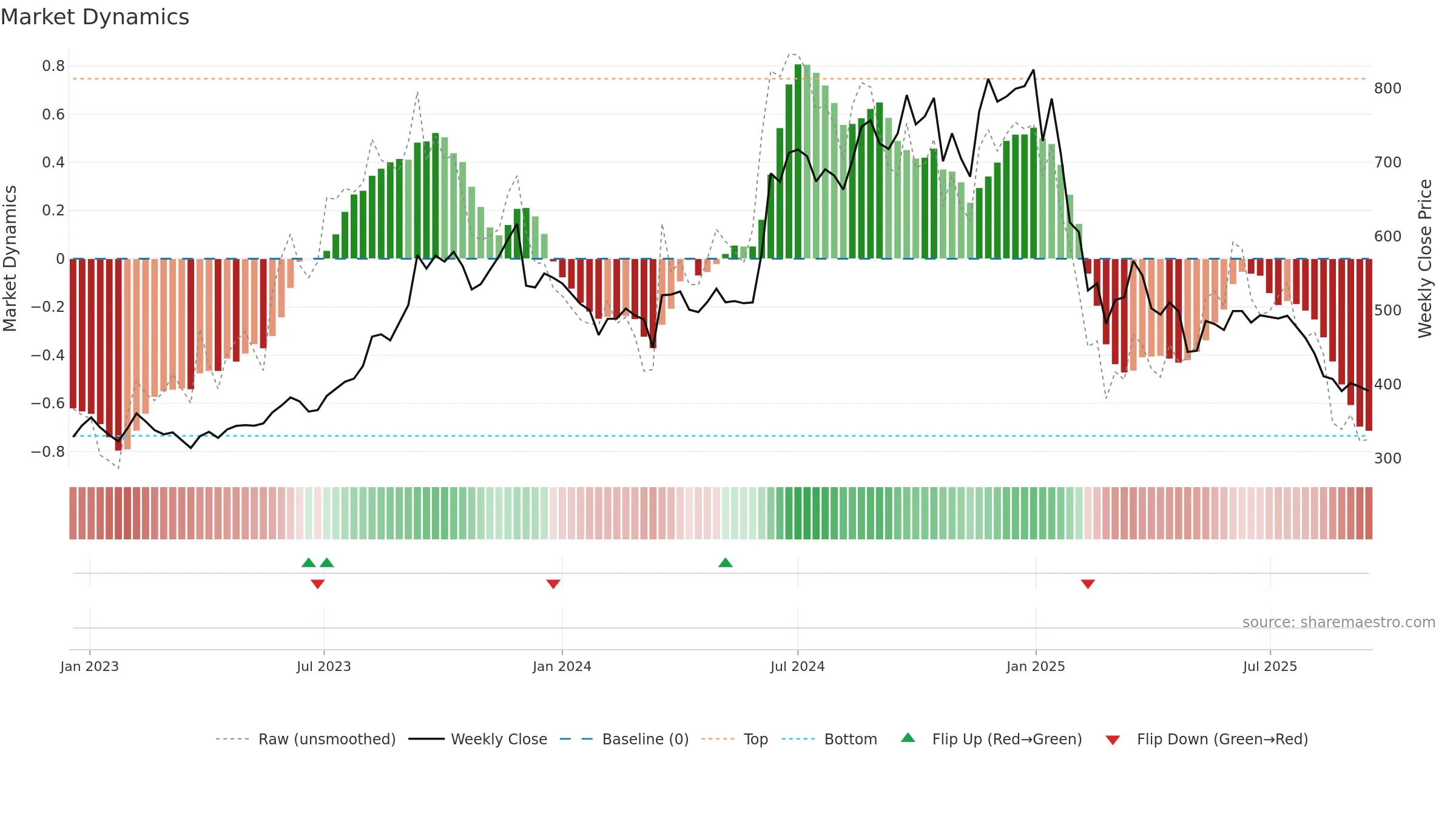The height and width of the screenshot is (819, 1456).
Task: Click the 0.6 left axis tick
Action: click(53, 115)
